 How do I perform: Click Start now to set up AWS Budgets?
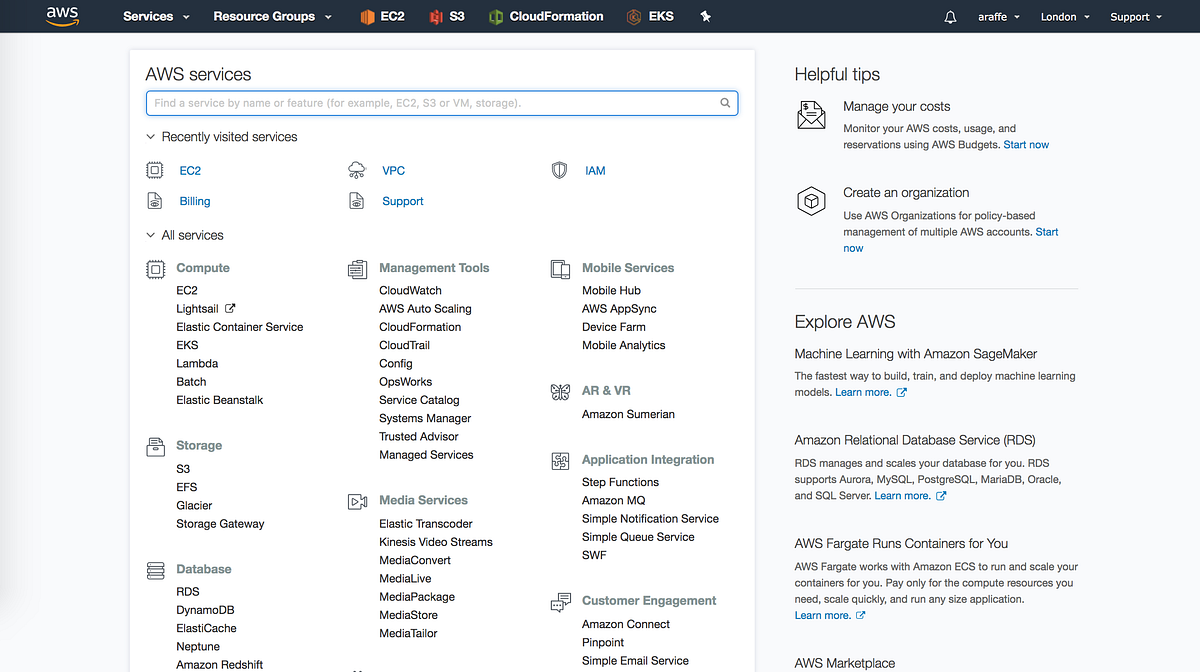(1026, 144)
